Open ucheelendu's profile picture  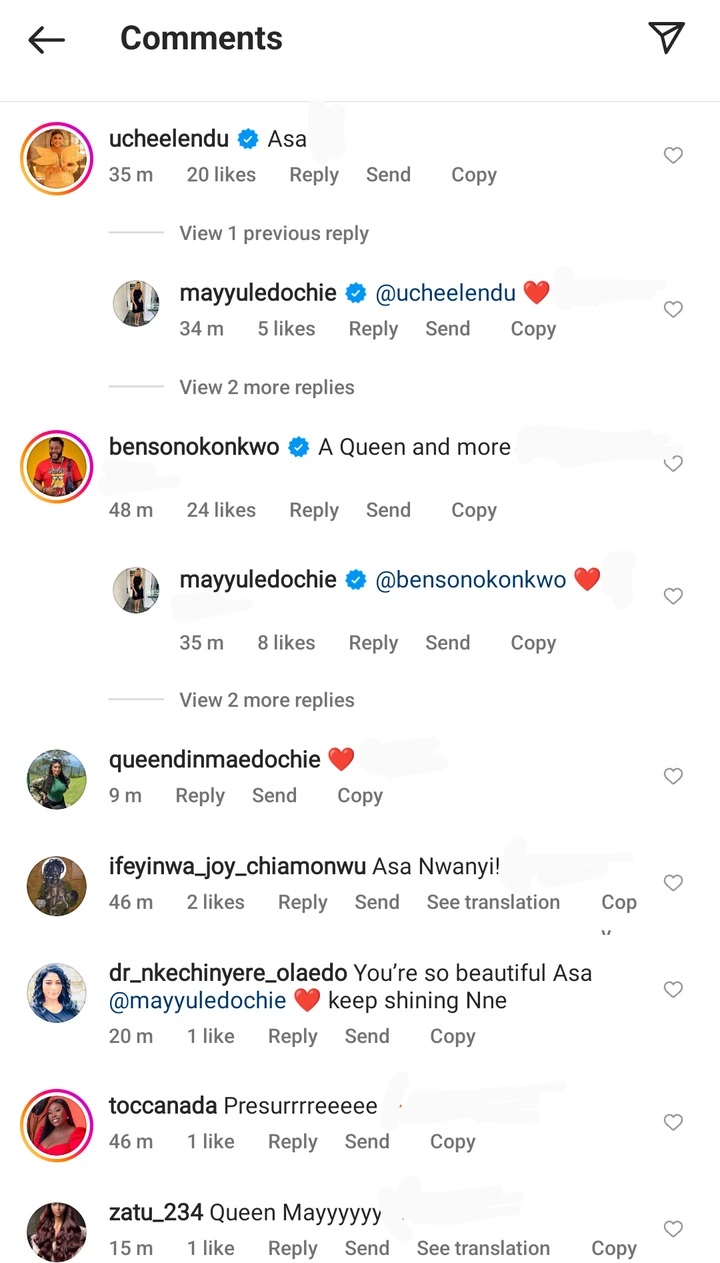pos(56,158)
